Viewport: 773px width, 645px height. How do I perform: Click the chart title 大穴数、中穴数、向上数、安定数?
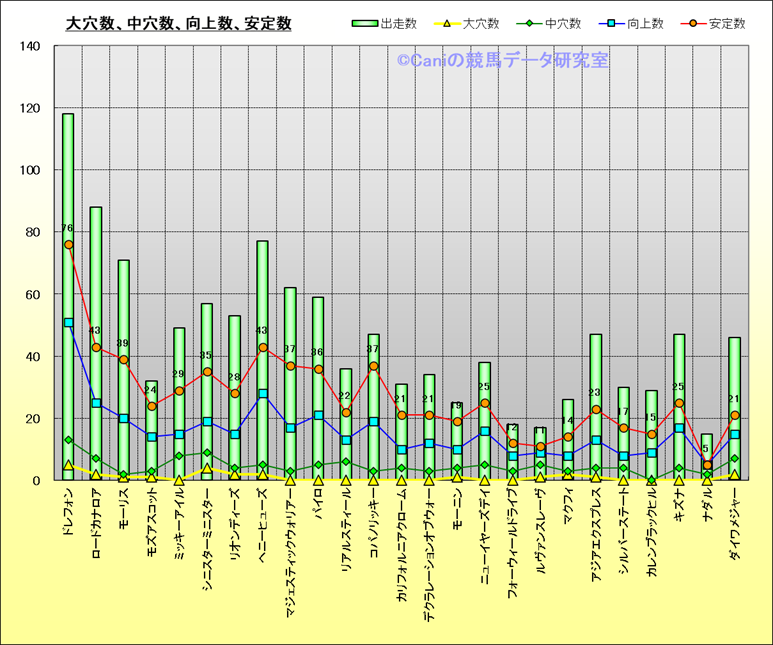click(x=178, y=23)
